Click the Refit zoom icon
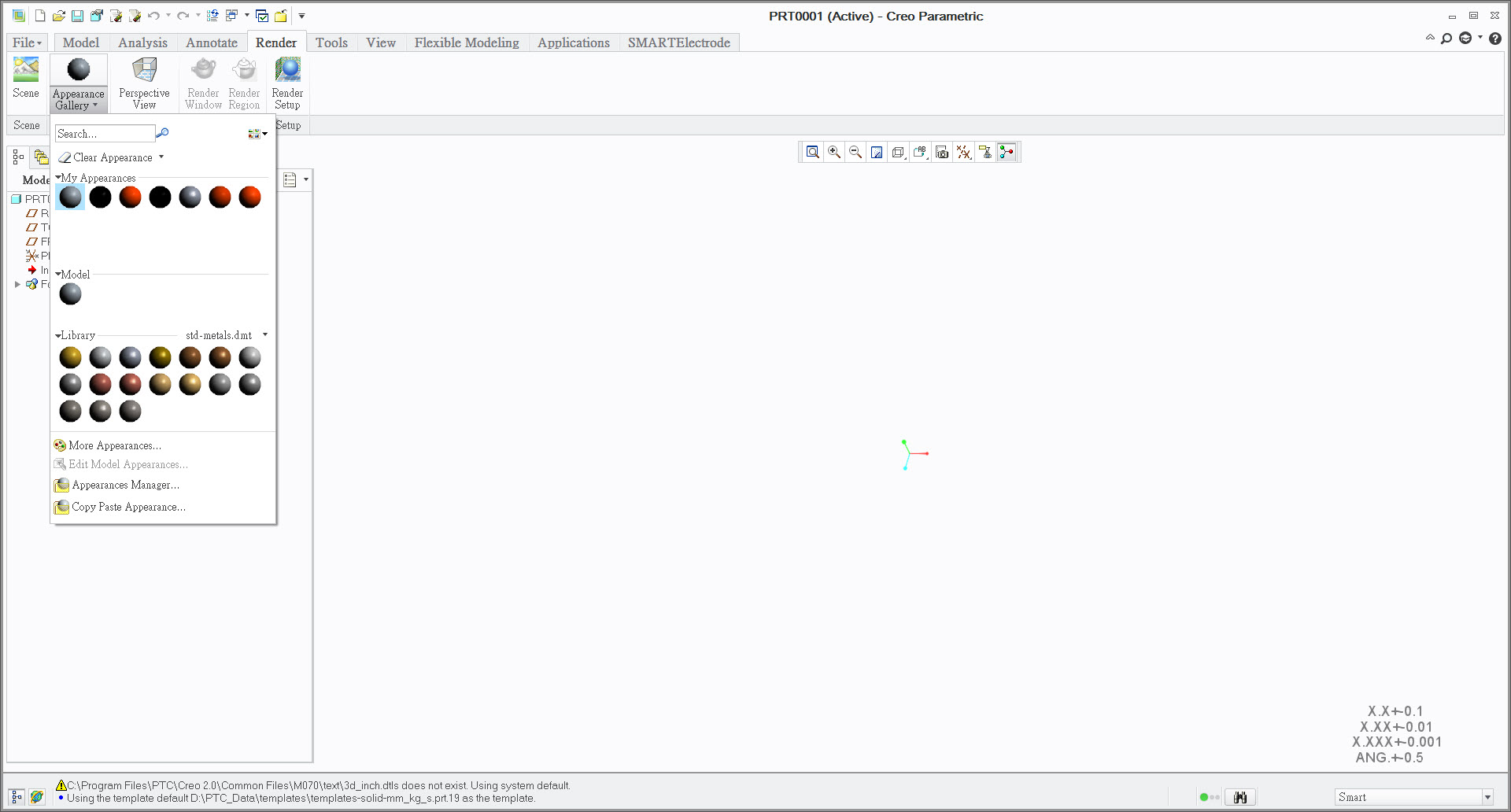This screenshot has width=1511, height=812. click(813, 153)
